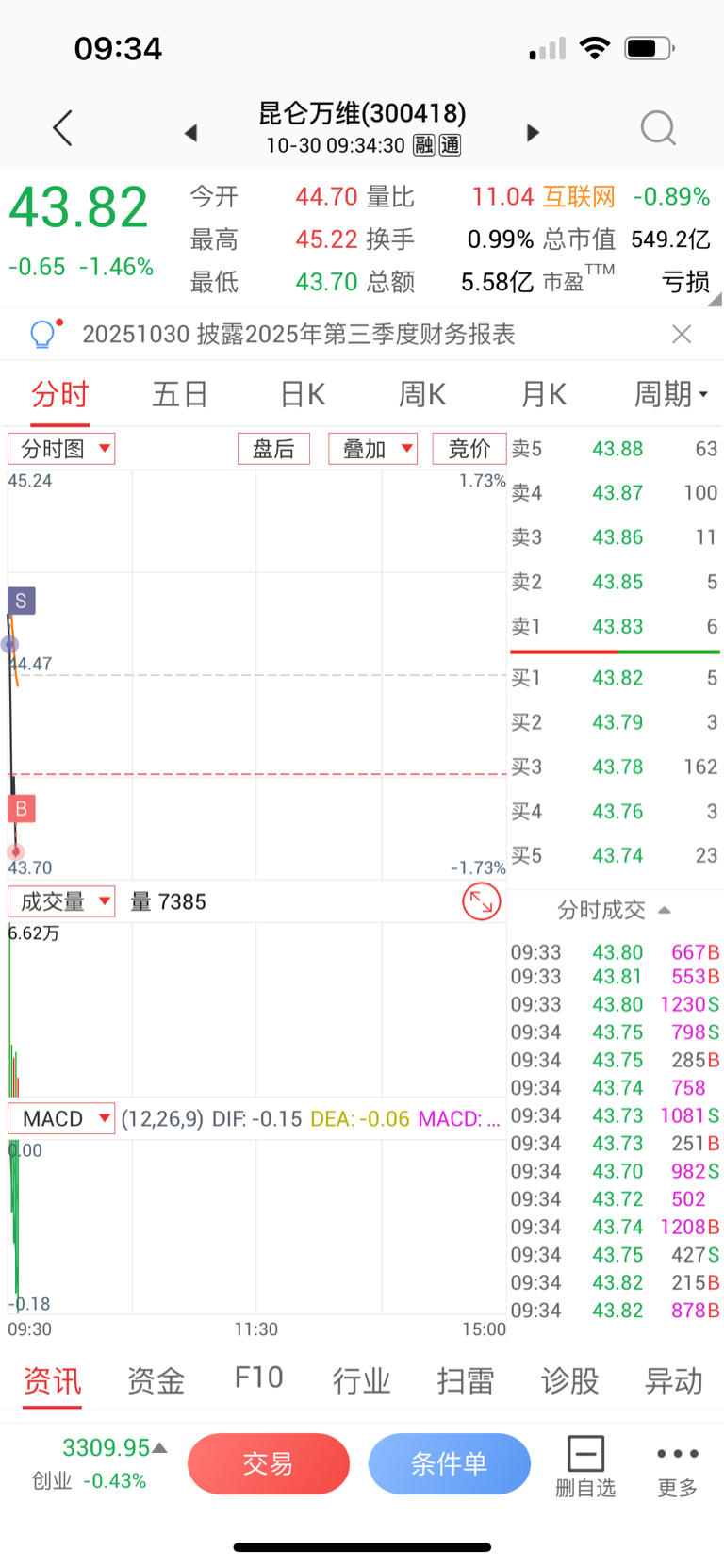Tap the 卖4 row at 43.87
This screenshot has width=724, height=1568.
615,493
